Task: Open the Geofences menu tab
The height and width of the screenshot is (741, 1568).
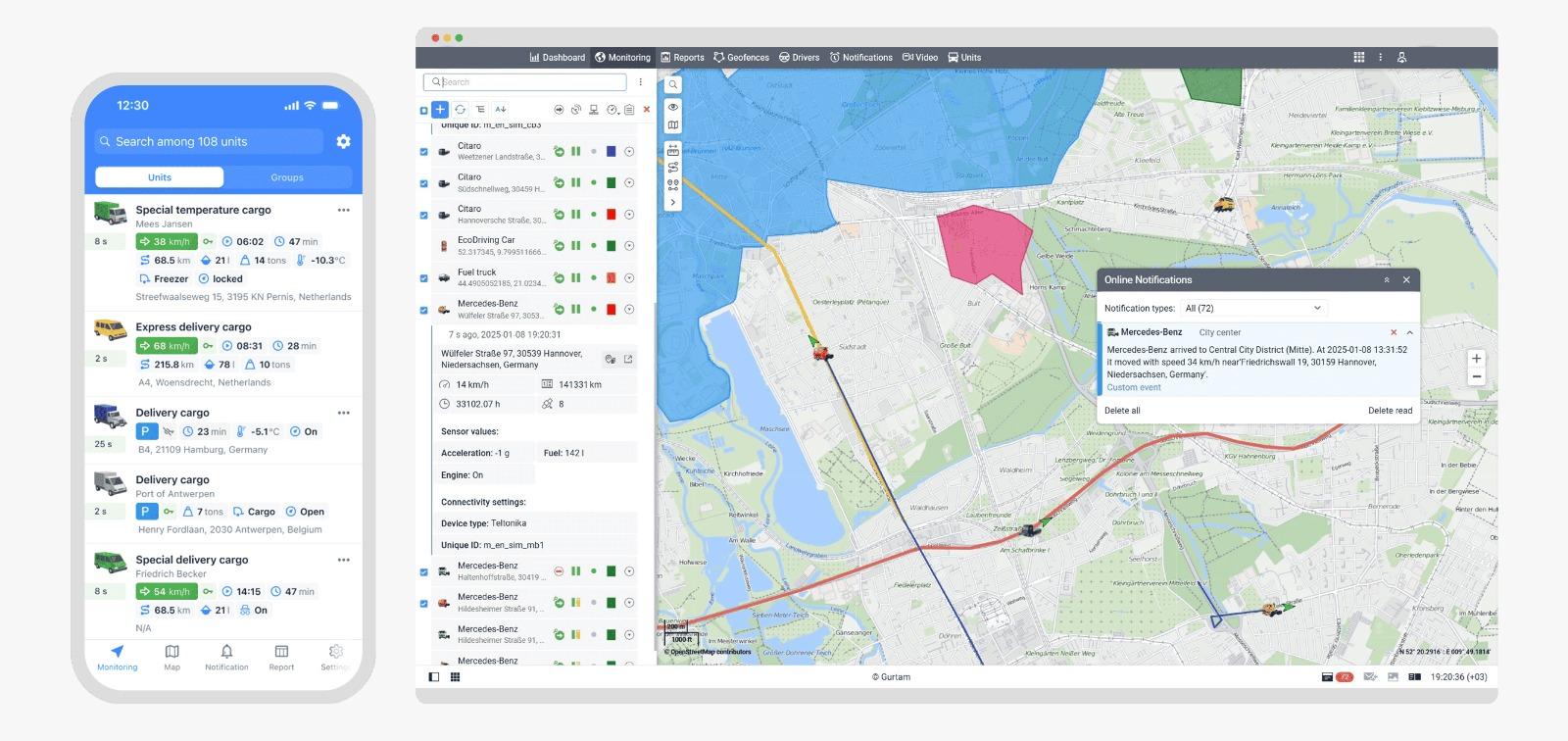Action: click(741, 57)
